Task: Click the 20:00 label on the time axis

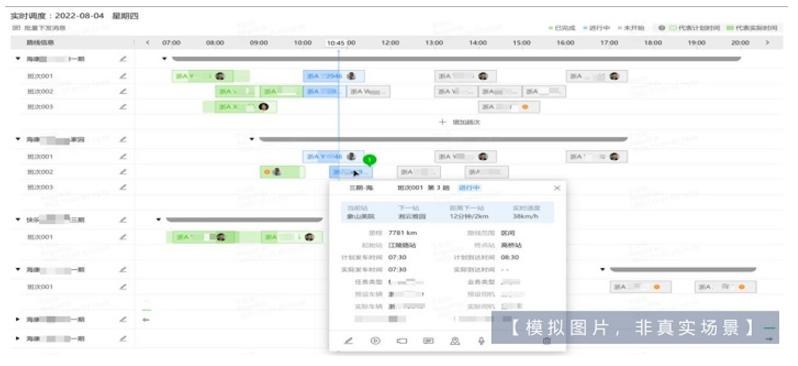Action: click(x=740, y=43)
